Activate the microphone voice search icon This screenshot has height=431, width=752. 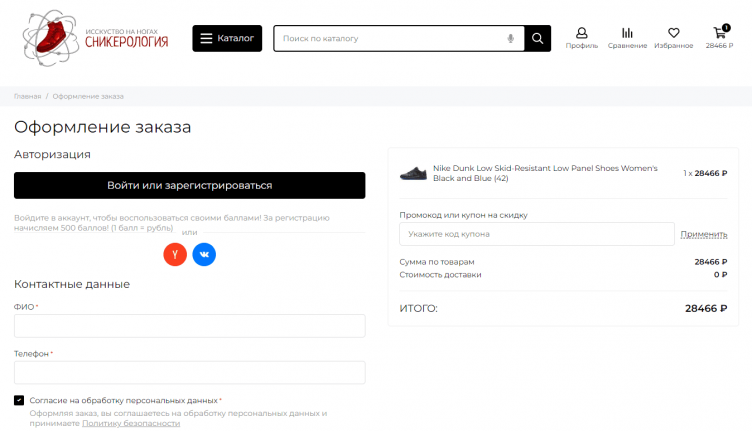tap(510, 38)
